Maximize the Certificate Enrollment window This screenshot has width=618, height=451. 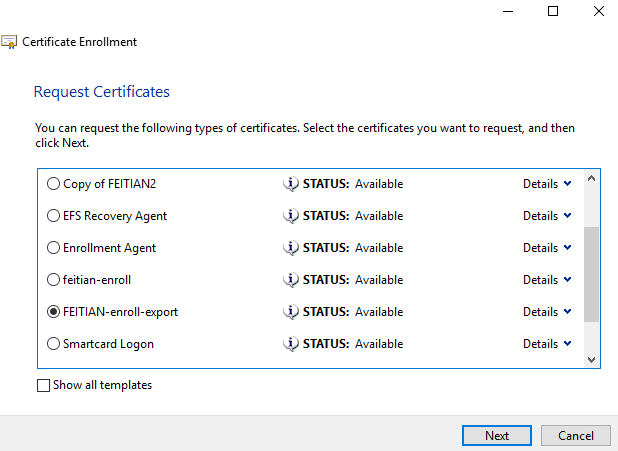(553, 11)
